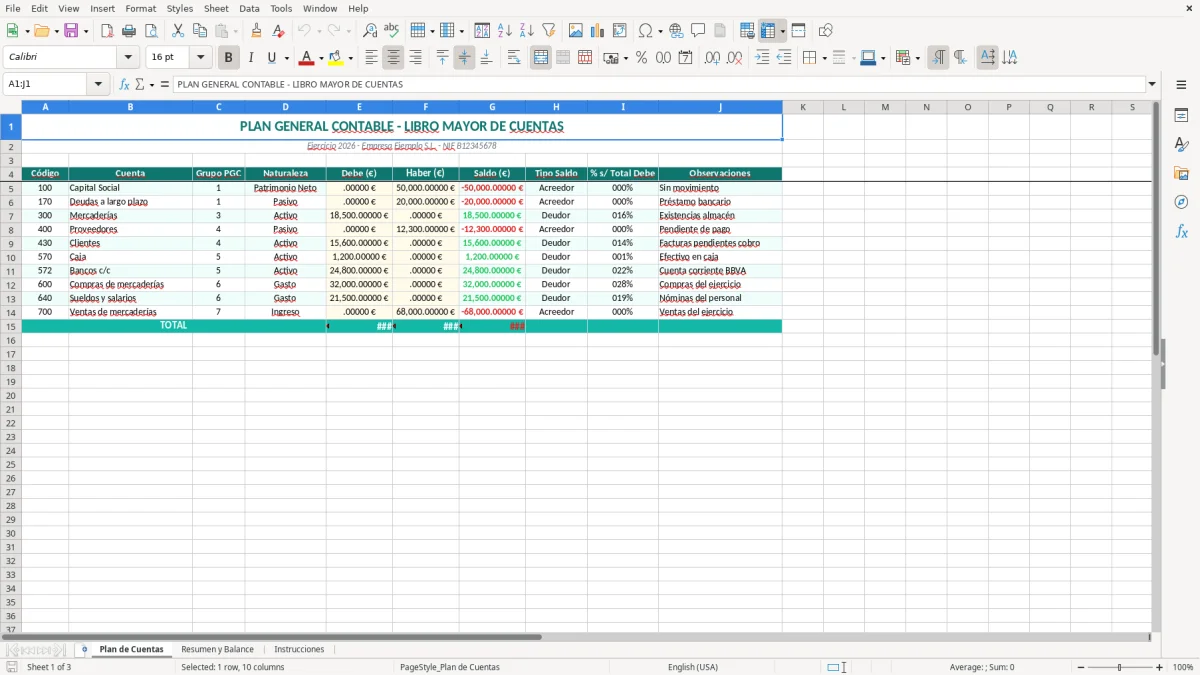Open the Styles menu

(180, 8)
